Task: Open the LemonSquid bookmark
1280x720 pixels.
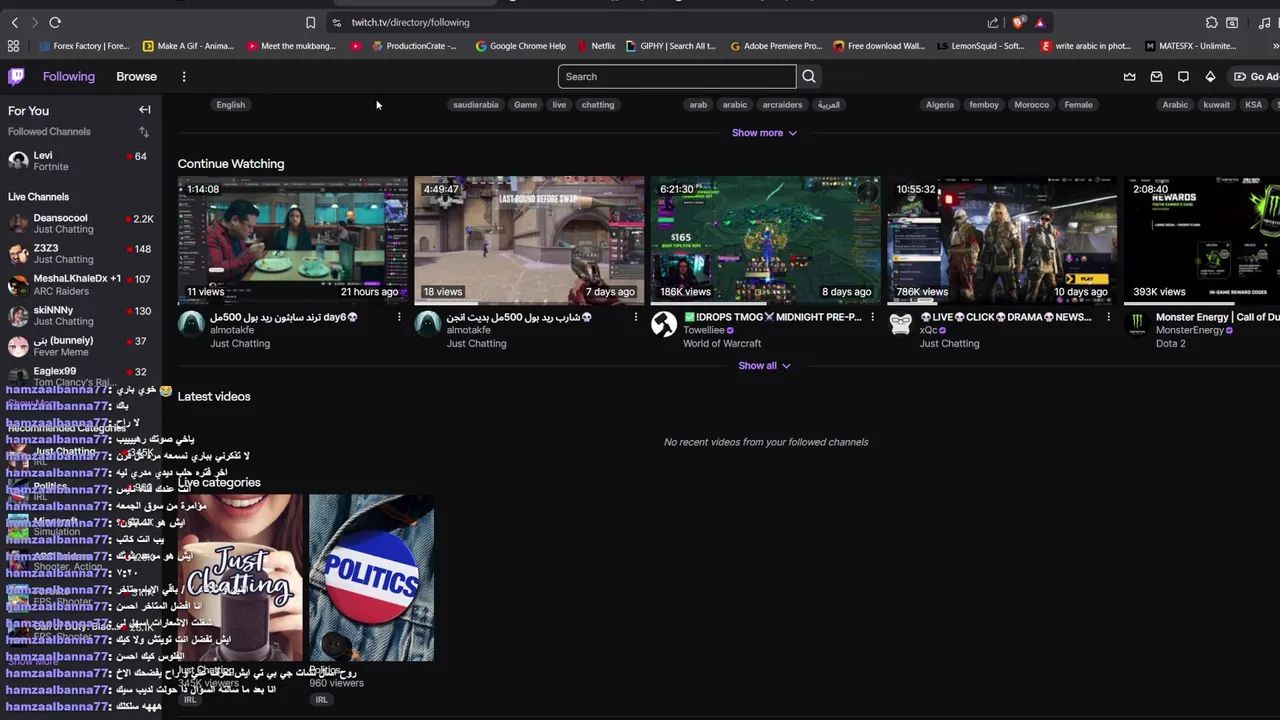Action: [981, 46]
